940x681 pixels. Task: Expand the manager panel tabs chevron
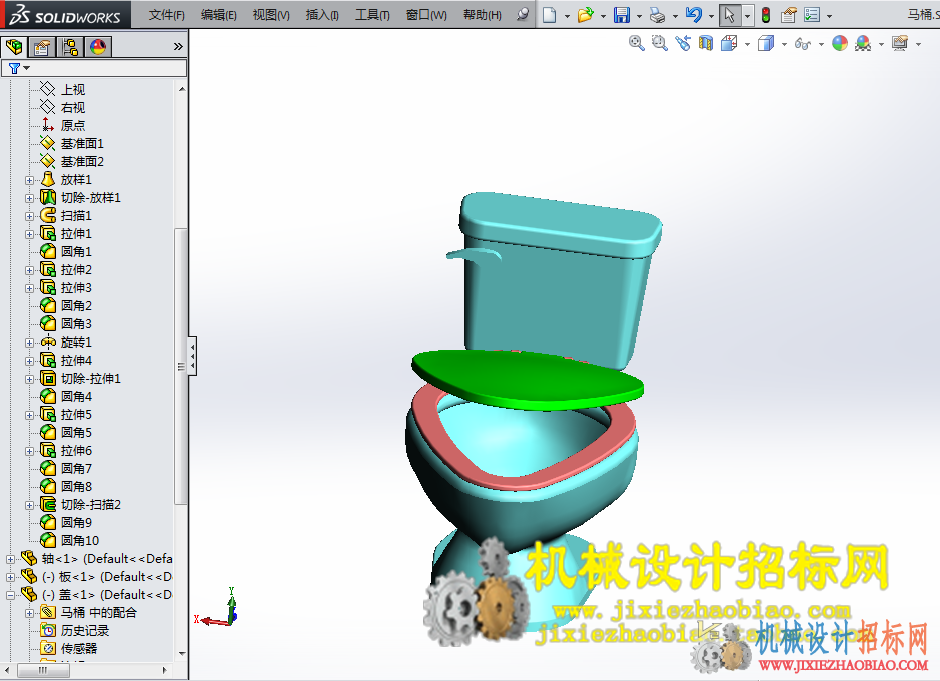178,47
